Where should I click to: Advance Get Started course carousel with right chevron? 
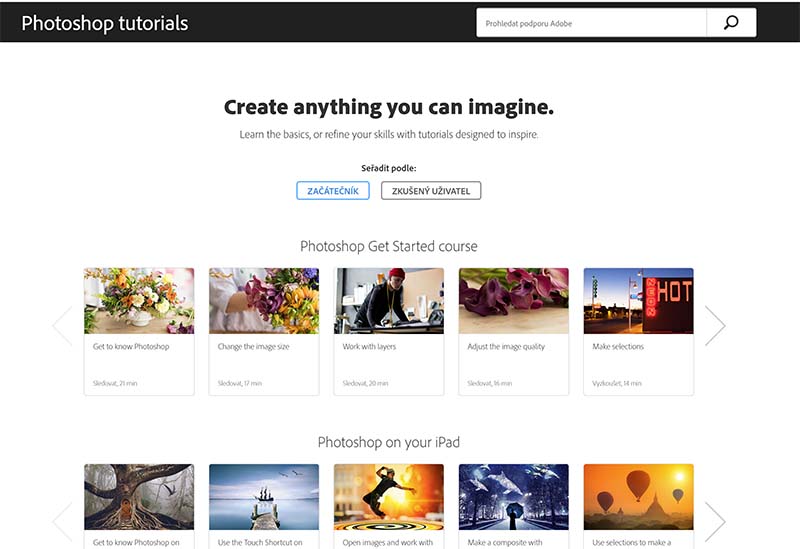tap(715, 326)
